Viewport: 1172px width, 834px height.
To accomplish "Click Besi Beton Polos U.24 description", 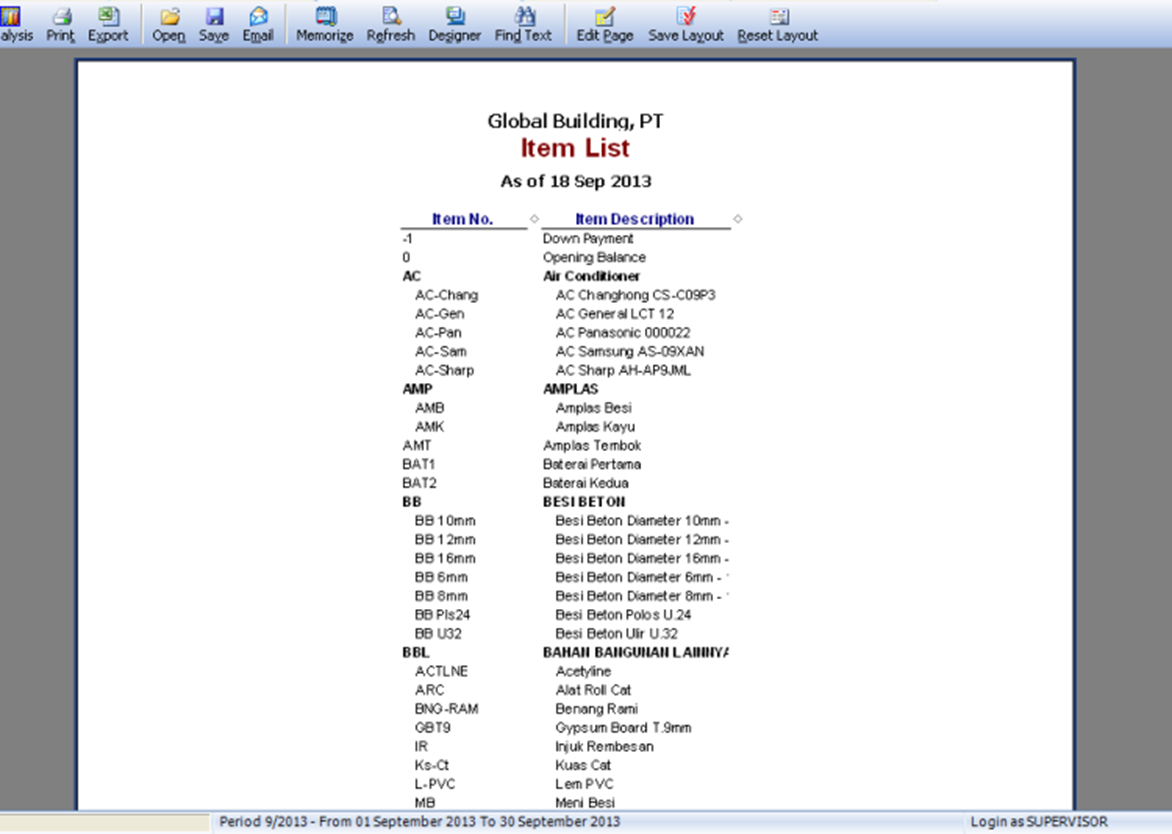I will point(623,614).
